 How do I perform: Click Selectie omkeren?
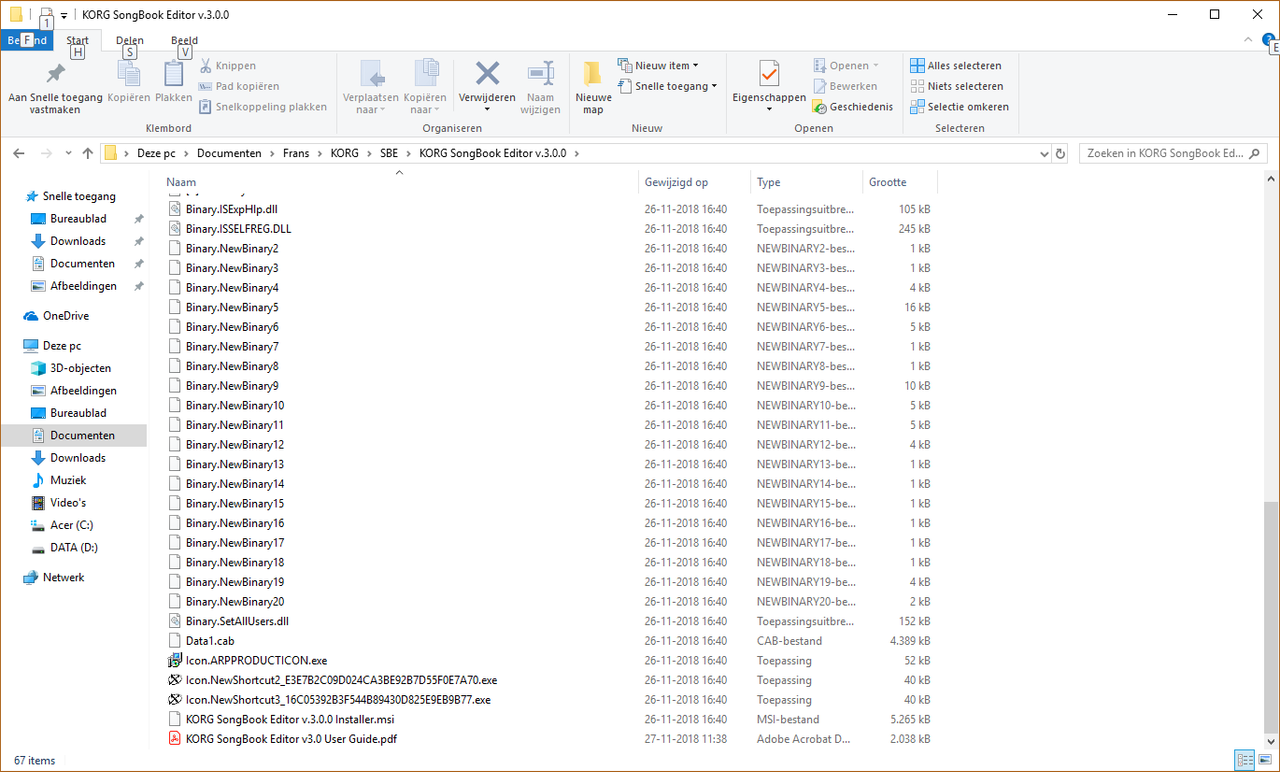959,106
